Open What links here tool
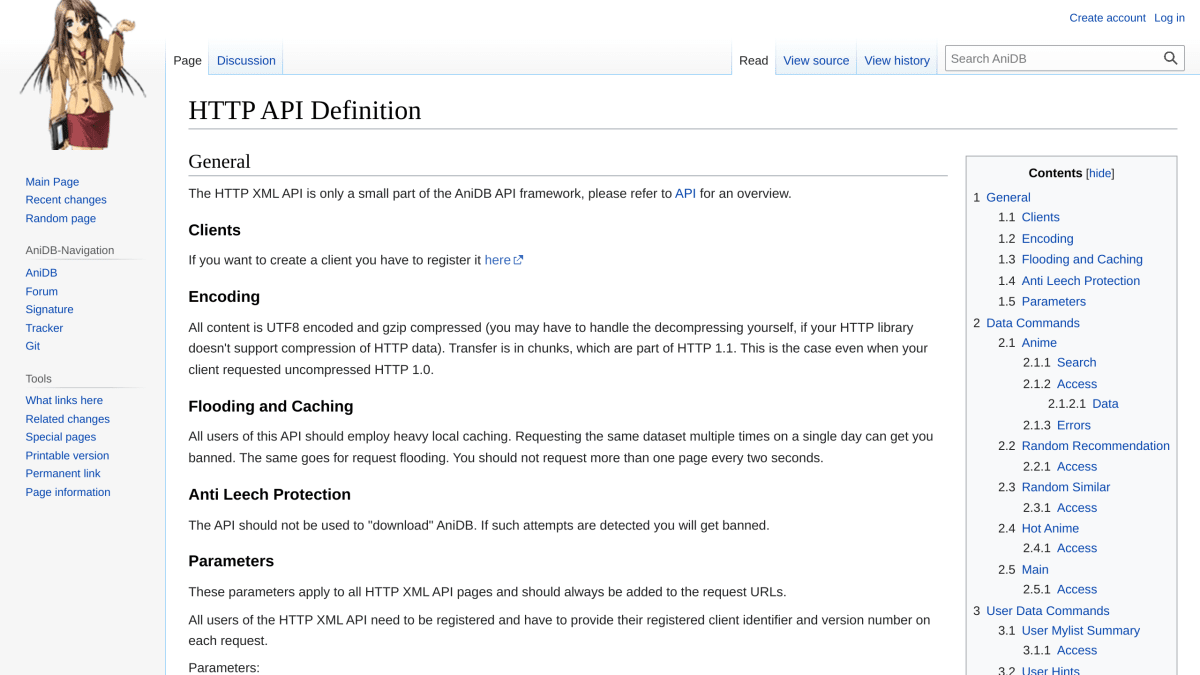The width and height of the screenshot is (1200, 675). (x=64, y=400)
